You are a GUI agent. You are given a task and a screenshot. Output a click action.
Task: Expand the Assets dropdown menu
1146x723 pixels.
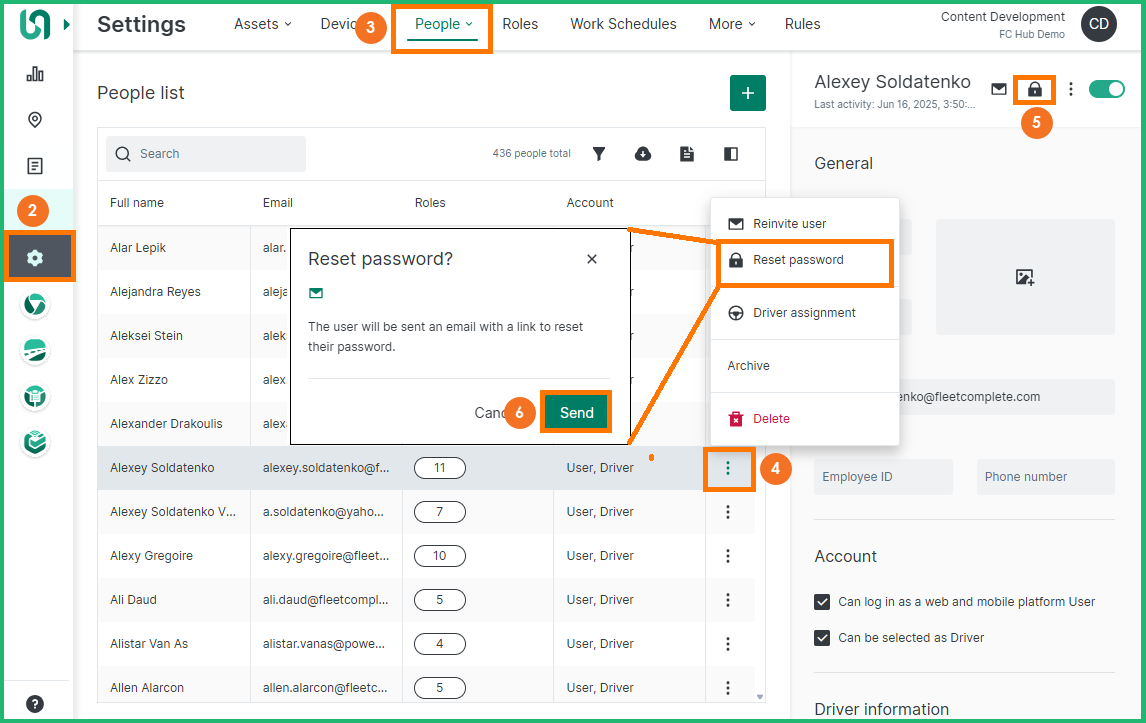262,24
